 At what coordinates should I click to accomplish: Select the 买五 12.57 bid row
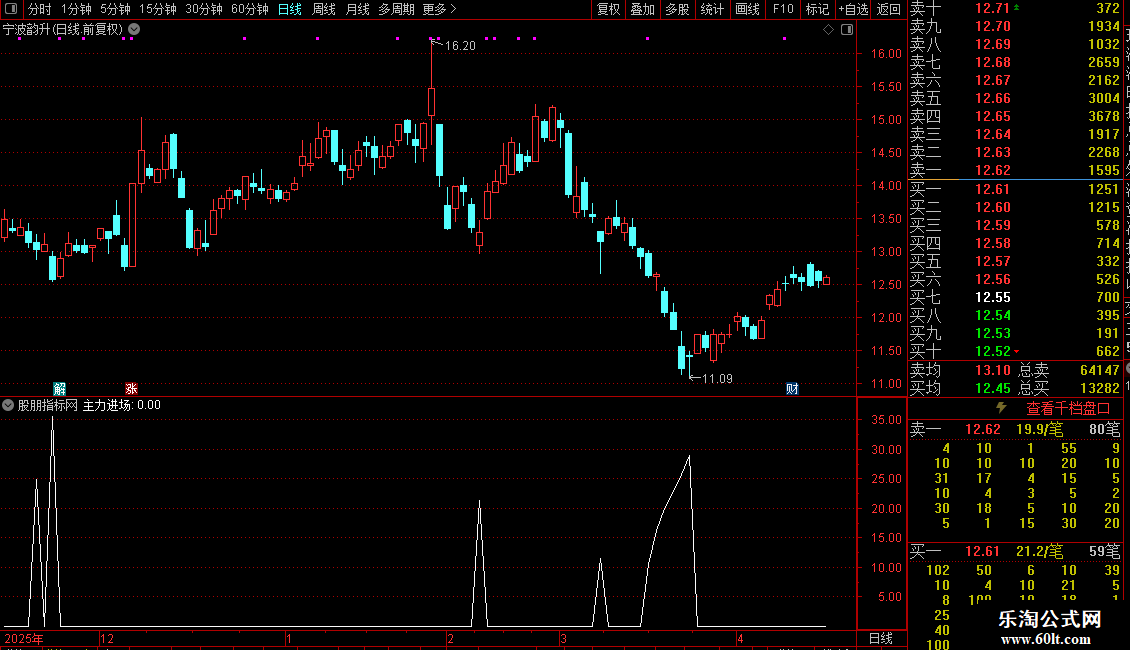[x=1015, y=261]
